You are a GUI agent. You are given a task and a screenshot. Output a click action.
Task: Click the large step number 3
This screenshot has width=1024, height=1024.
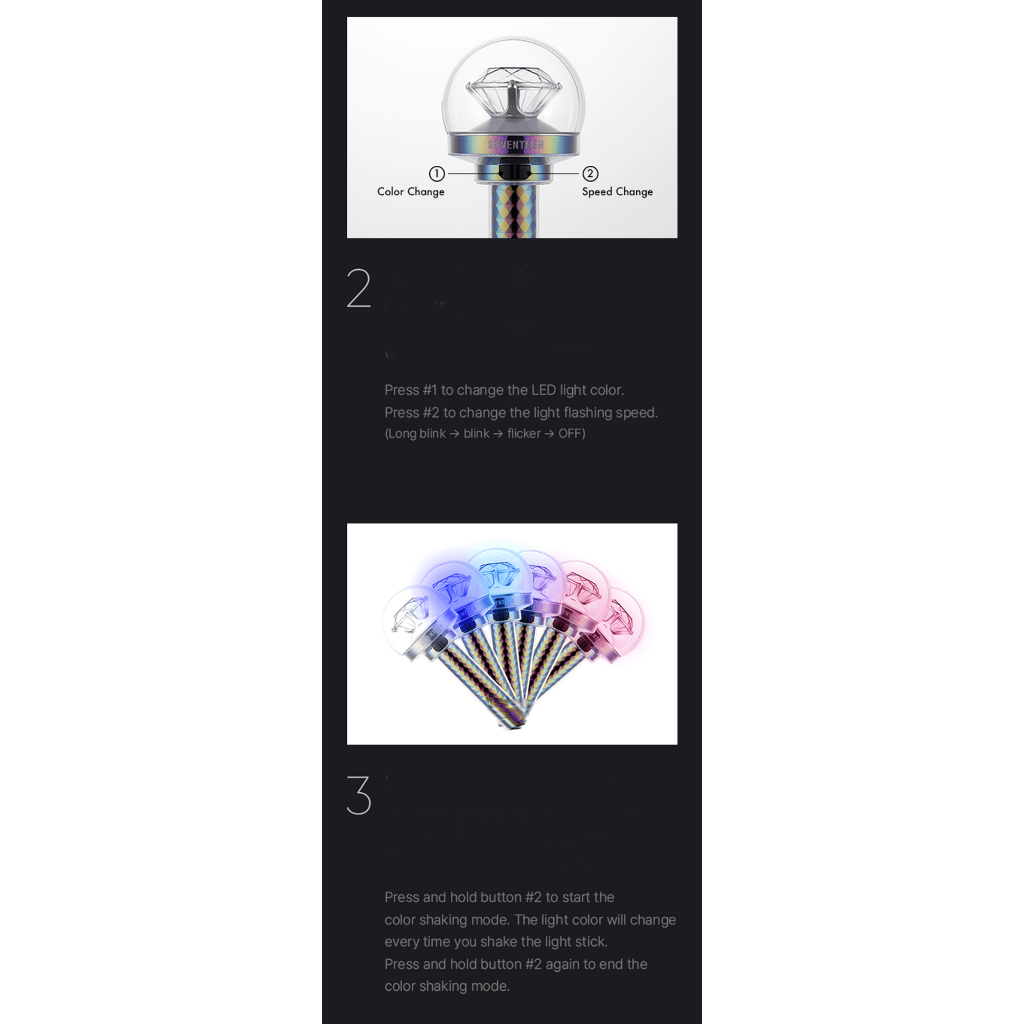[359, 795]
